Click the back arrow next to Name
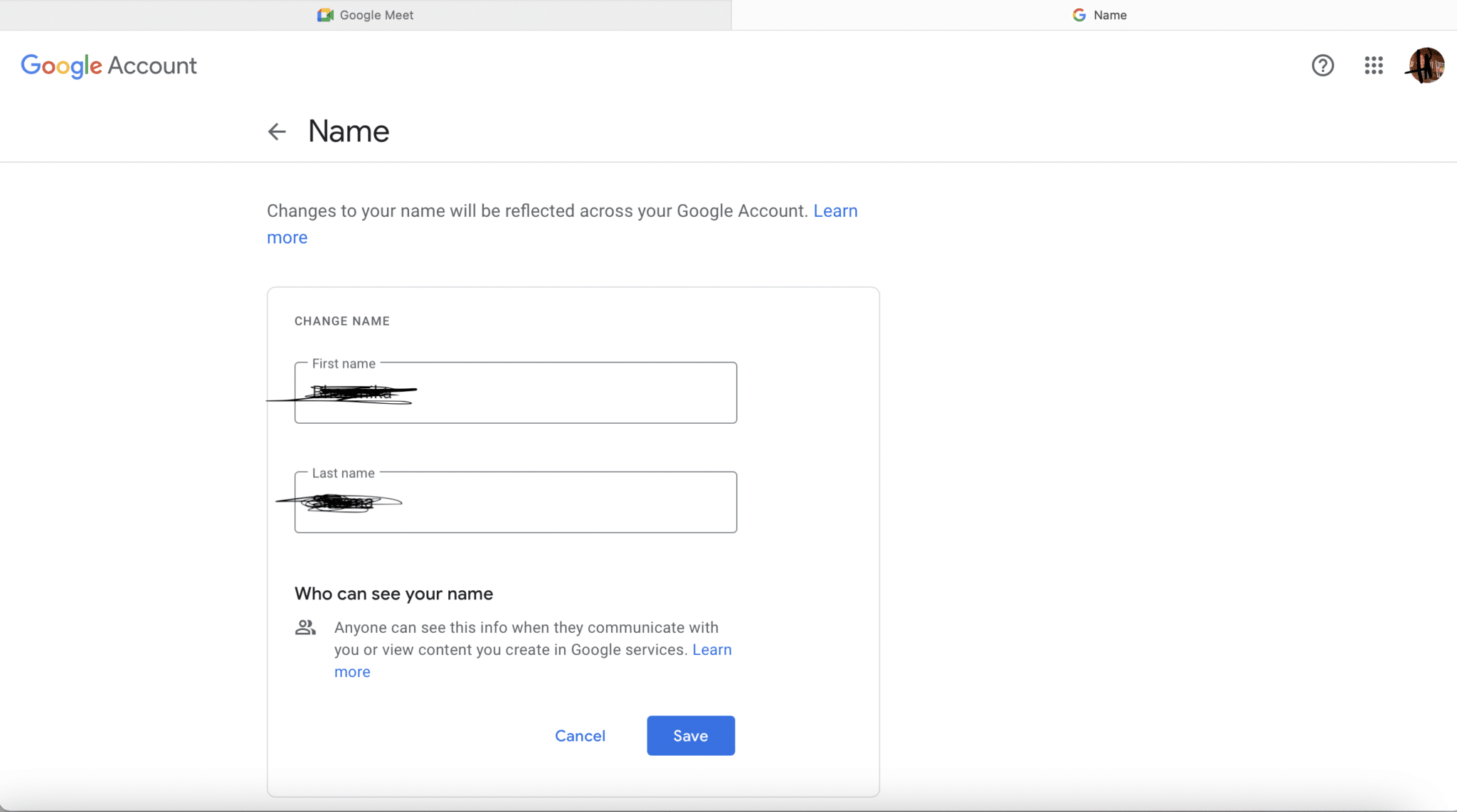The height and width of the screenshot is (812, 1457). coord(277,132)
